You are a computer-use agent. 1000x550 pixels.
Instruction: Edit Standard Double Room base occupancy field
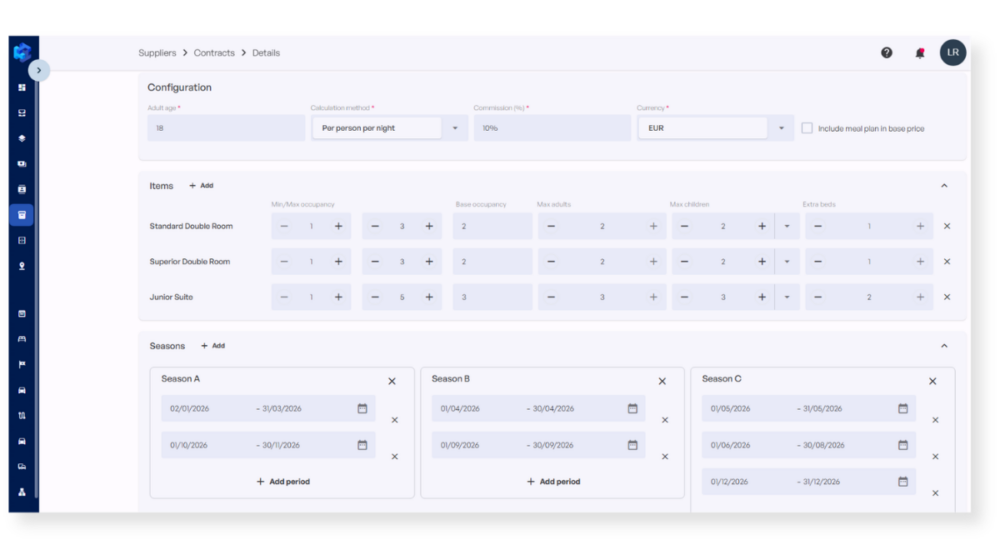492,226
